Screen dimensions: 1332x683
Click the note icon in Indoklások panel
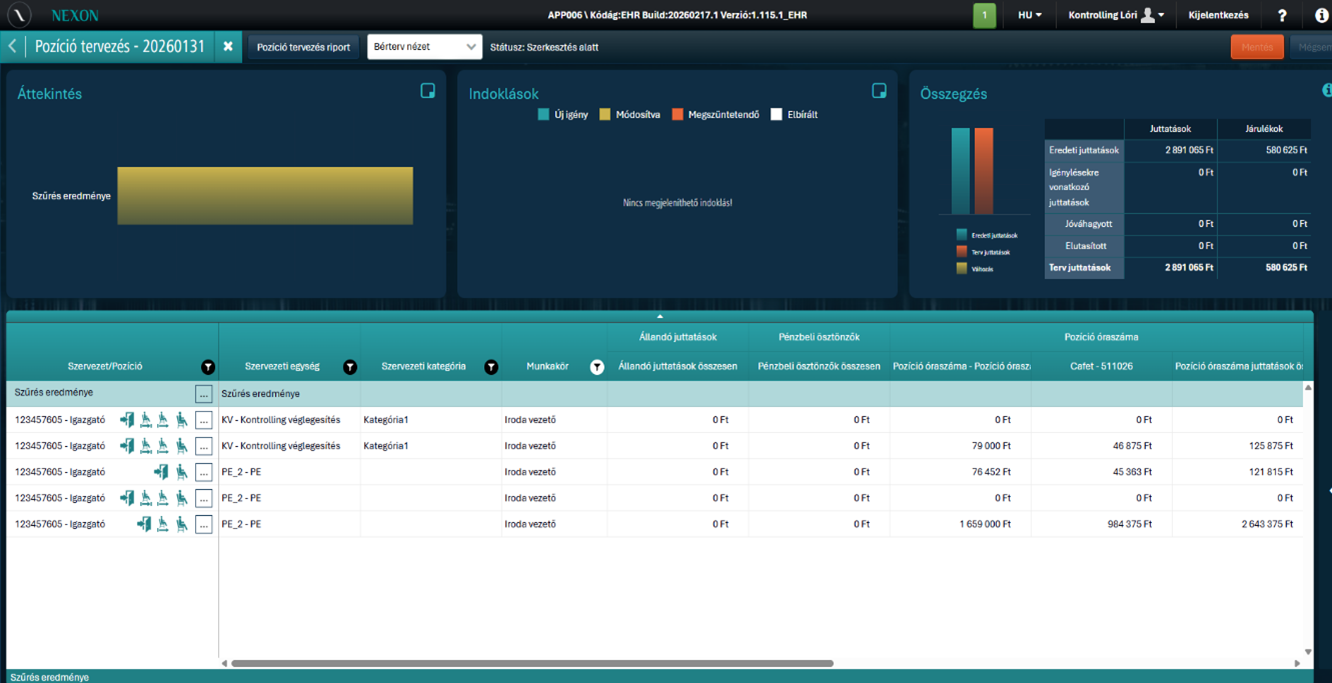coord(879,91)
